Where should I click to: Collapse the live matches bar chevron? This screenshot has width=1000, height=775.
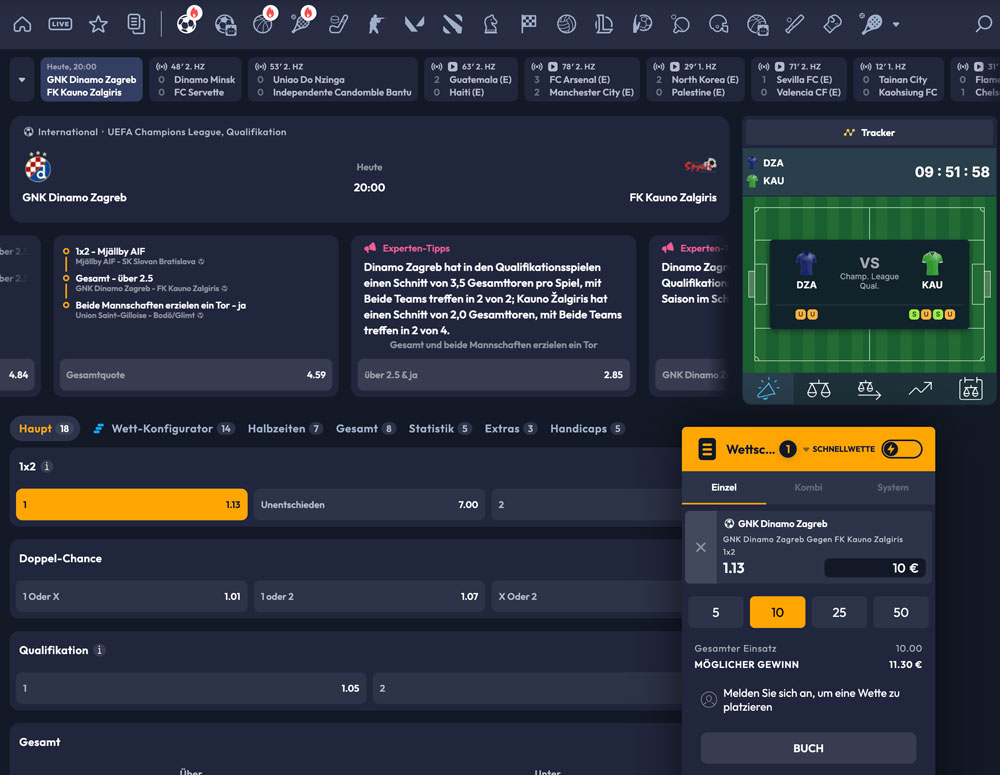[22, 80]
